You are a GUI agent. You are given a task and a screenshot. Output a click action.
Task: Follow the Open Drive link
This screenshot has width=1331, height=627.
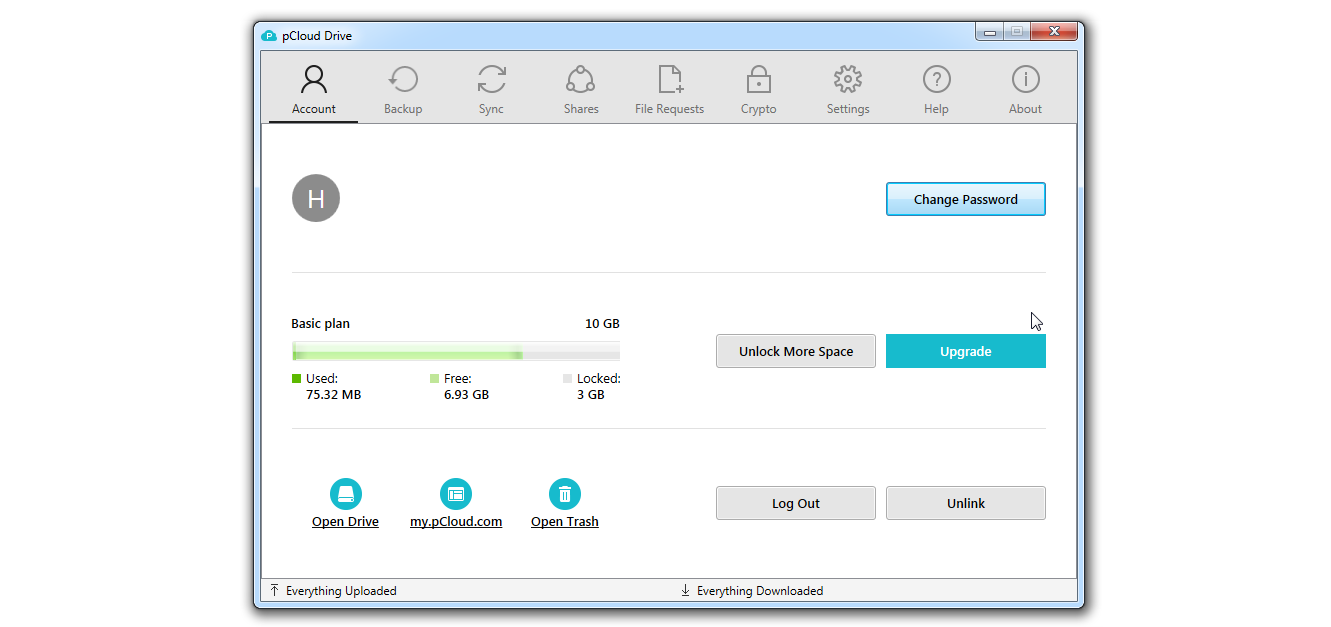(345, 522)
